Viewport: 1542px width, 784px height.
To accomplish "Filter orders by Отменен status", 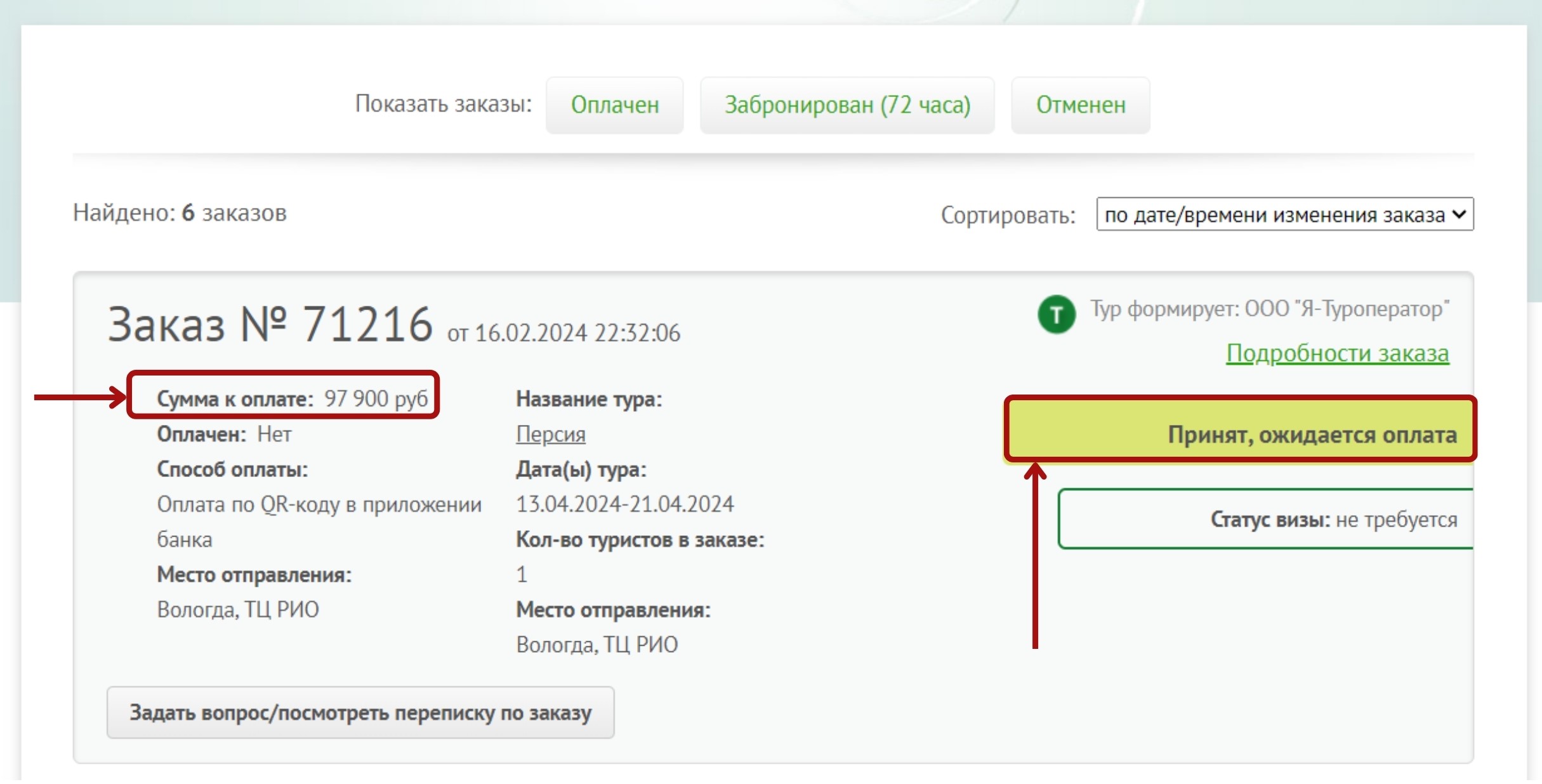I will (x=1080, y=105).
